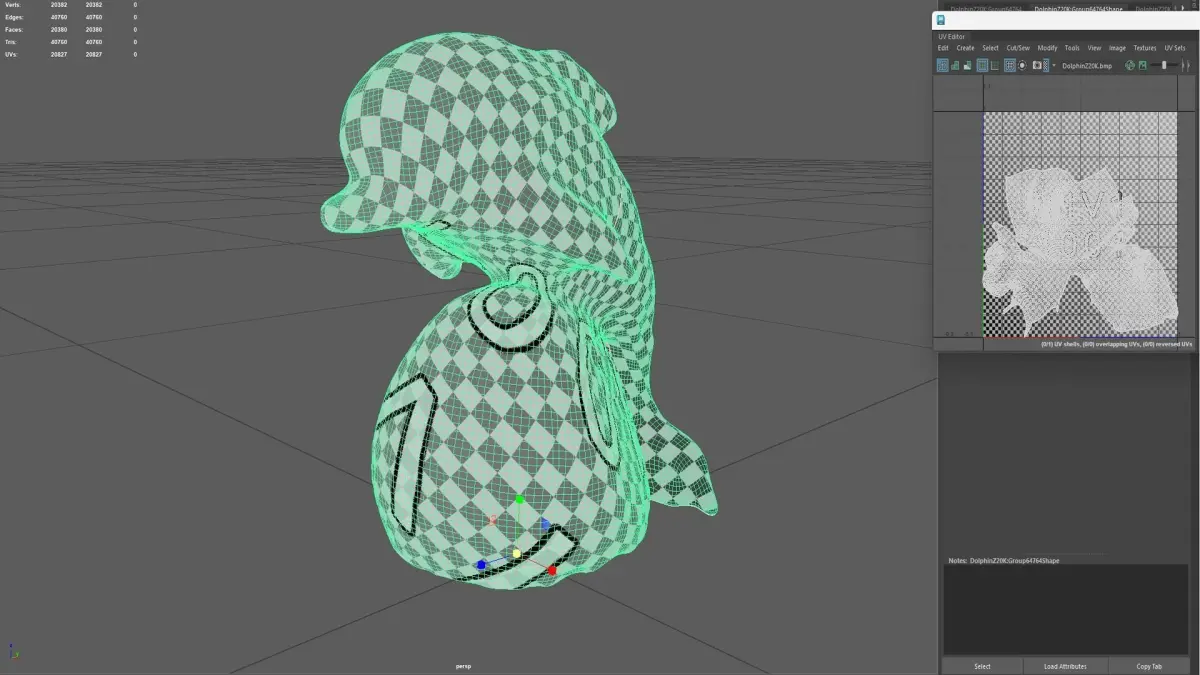Switch to the UV Editor tab

click(x=952, y=37)
